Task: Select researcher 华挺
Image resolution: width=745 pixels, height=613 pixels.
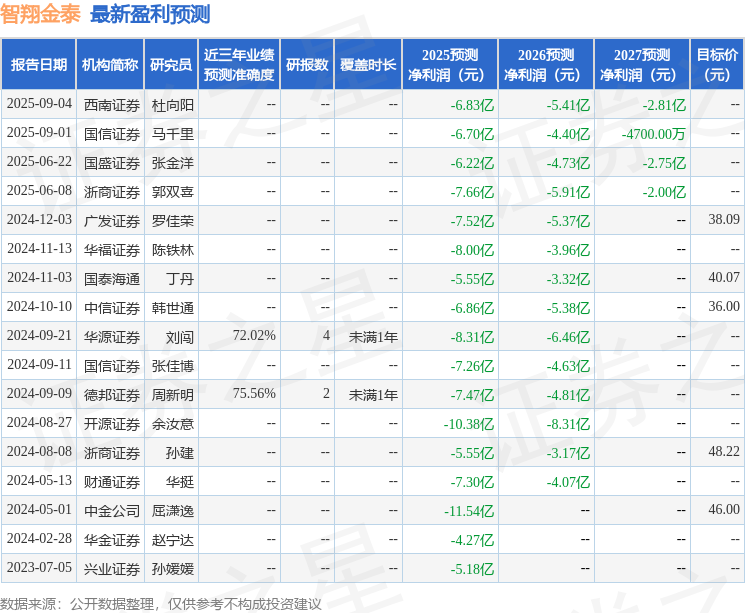Action: tap(180, 482)
